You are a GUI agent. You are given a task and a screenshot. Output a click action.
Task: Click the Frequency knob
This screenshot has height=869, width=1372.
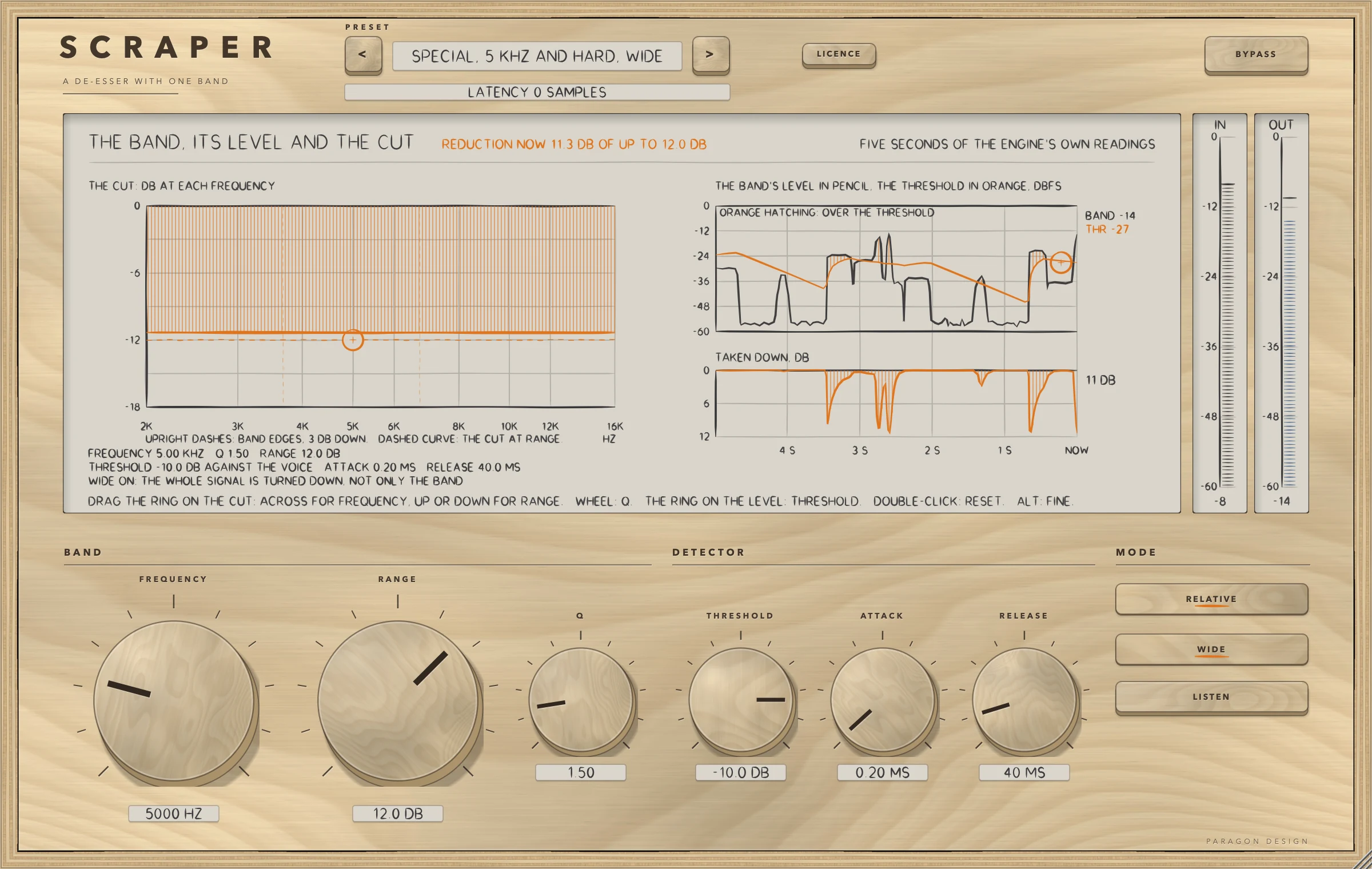pyautogui.click(x=174, y=701)
